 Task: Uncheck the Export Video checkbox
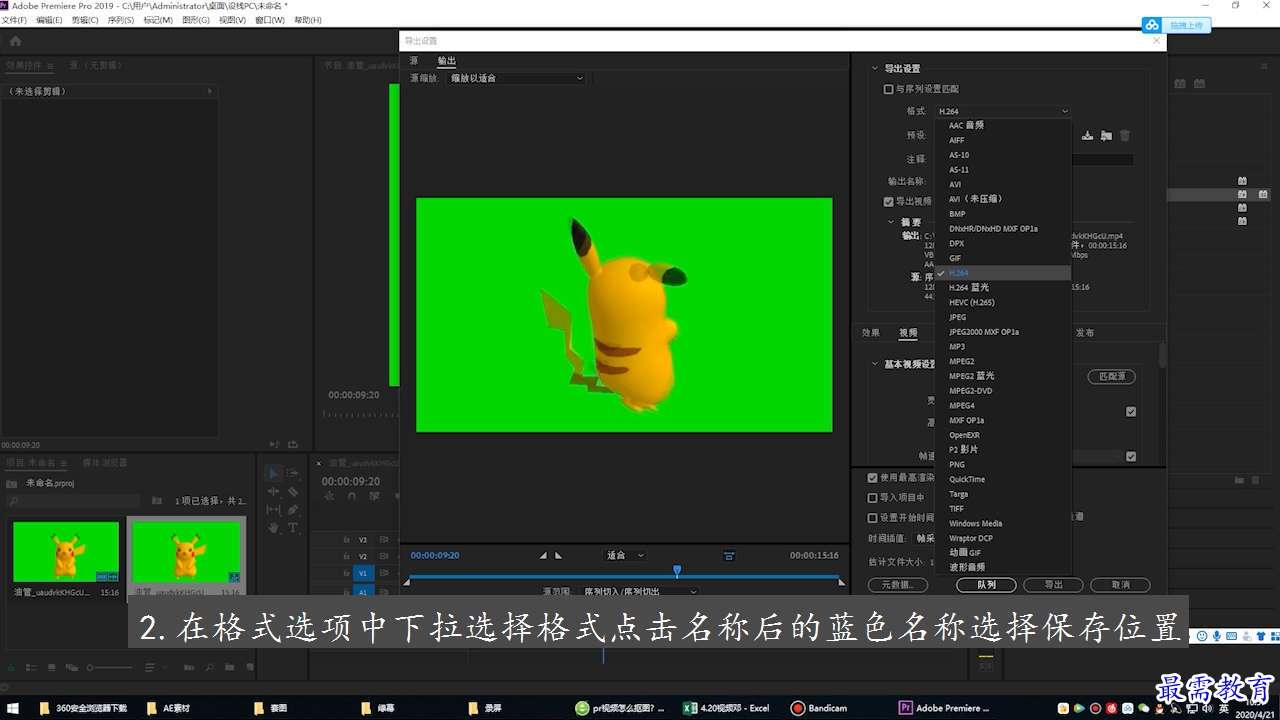[x=888, y=201]
